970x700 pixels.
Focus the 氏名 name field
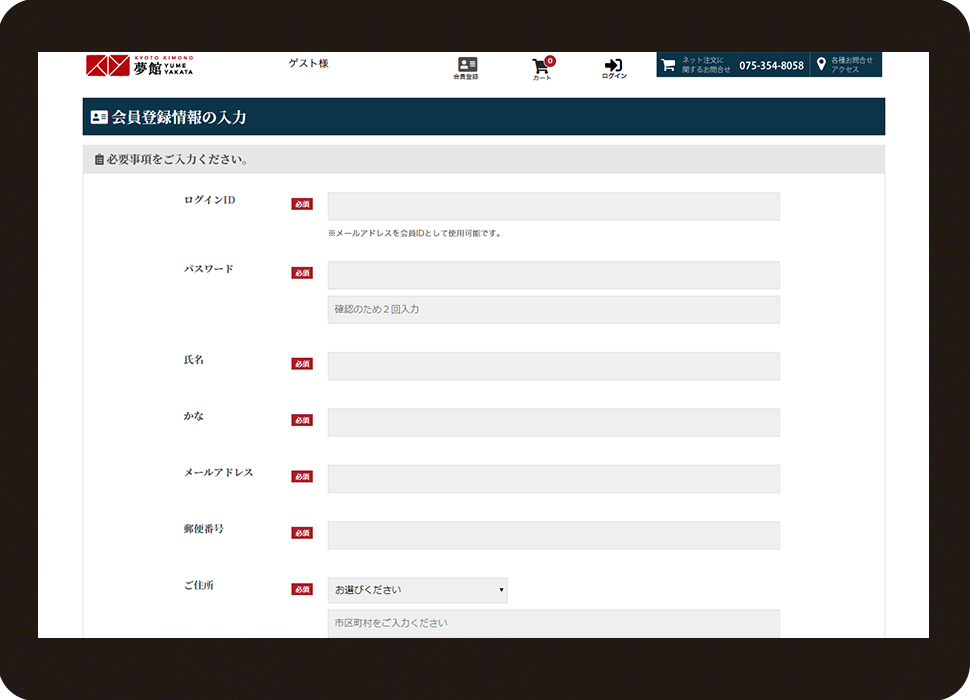553,366
